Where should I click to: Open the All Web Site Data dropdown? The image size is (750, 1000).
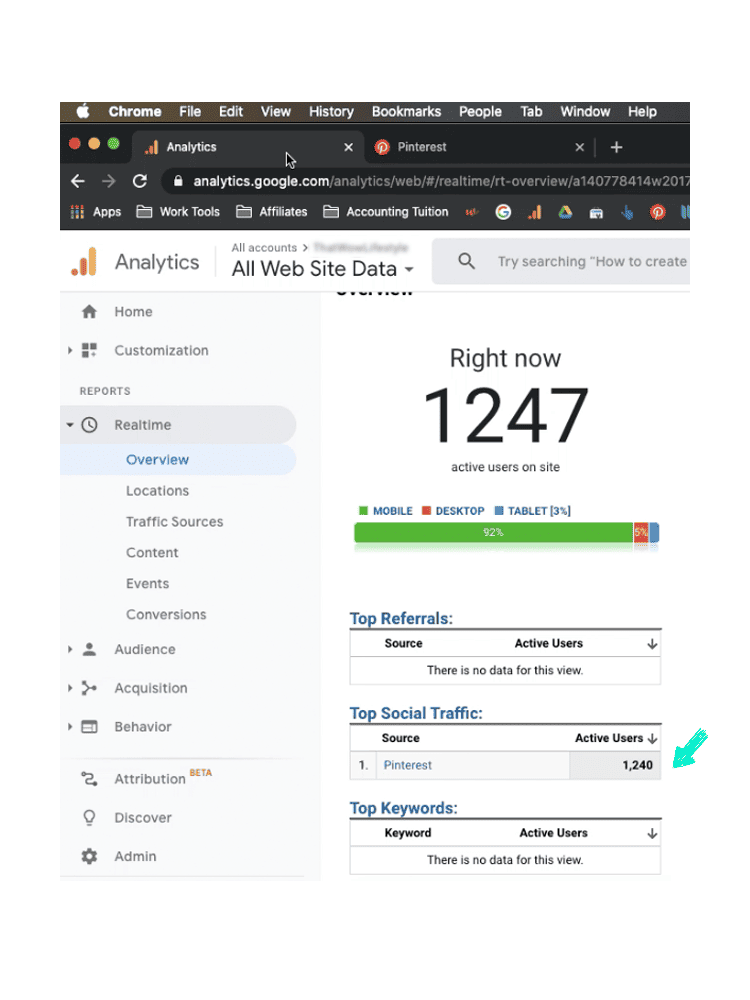tap(323, 269)
